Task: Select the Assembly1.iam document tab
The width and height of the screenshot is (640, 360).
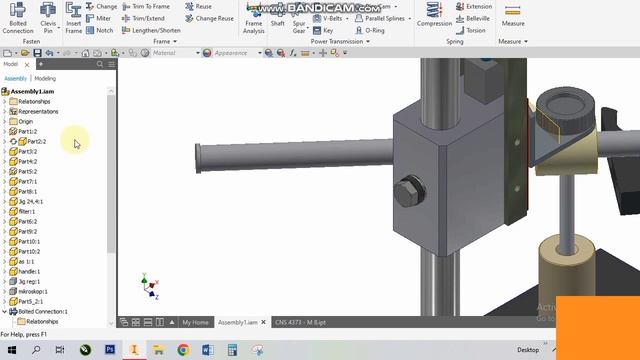Action: click(x=238, y=322)
